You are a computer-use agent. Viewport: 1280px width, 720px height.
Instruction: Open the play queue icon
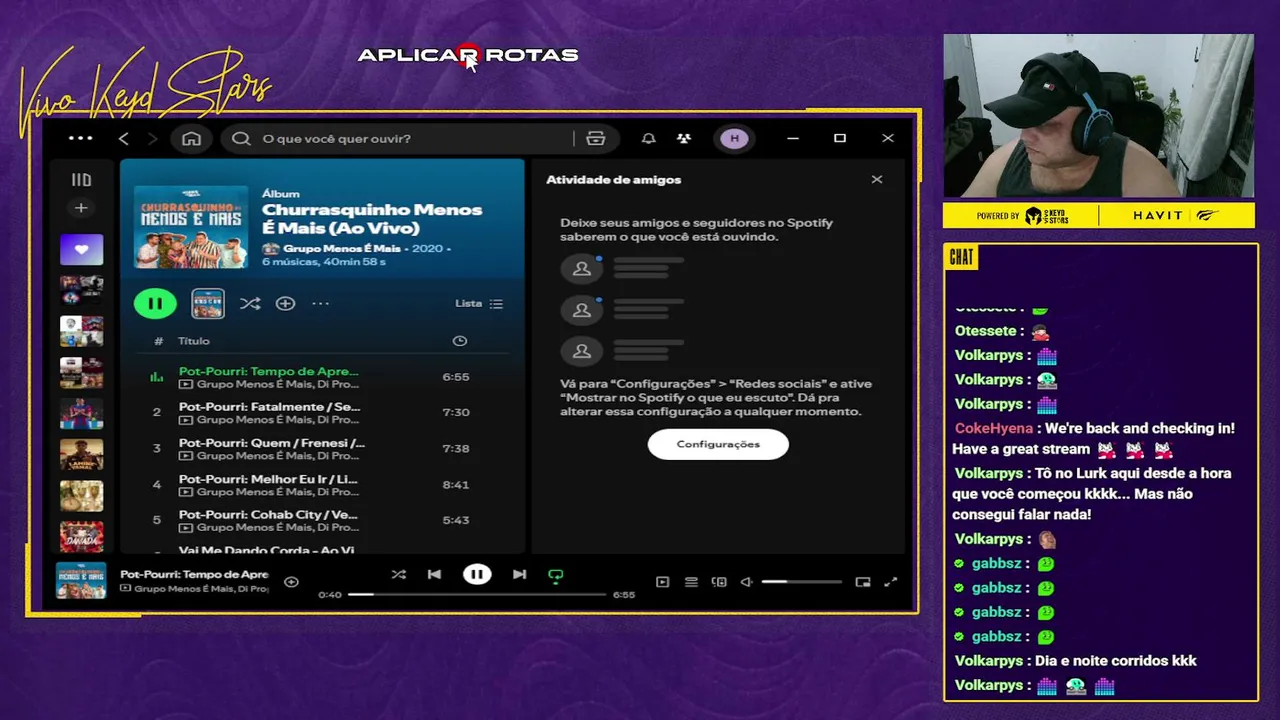click(691, 582)
